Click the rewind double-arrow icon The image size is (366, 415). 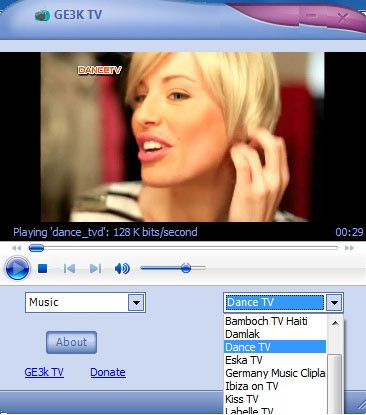(x=16, y=248)
